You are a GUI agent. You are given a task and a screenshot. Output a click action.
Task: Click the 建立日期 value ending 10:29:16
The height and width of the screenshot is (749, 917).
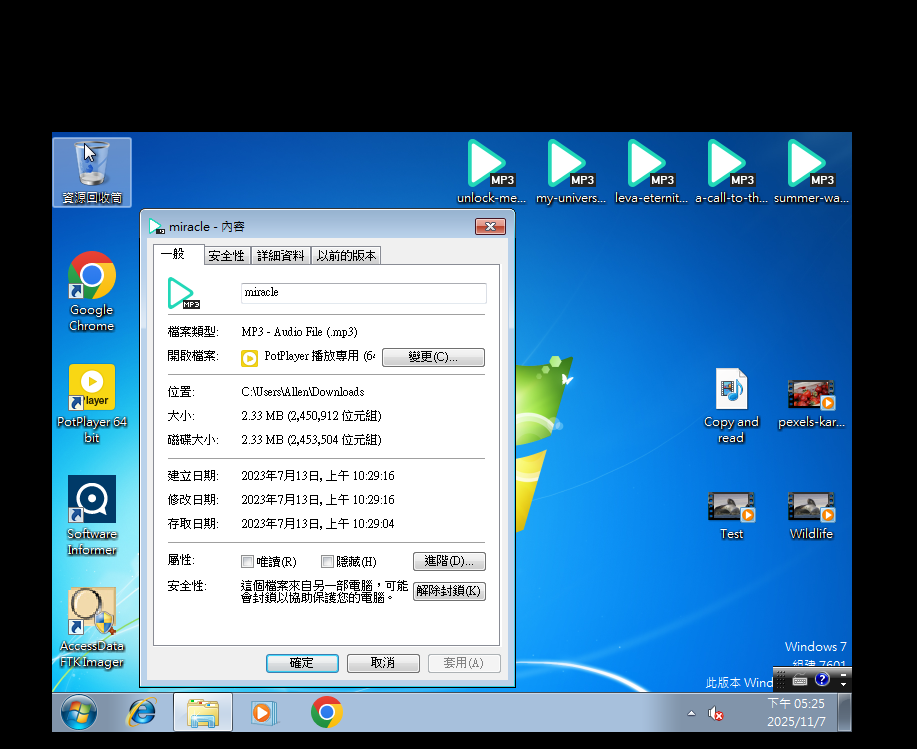318,476
